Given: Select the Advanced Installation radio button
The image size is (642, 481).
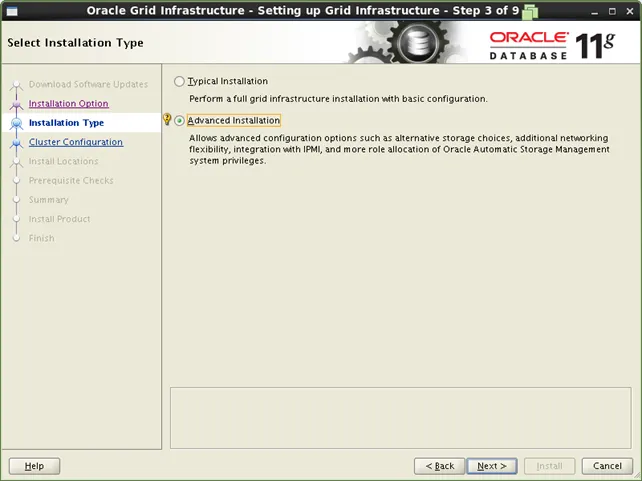Looking at the screenshot, I should [x=179, y=121].
